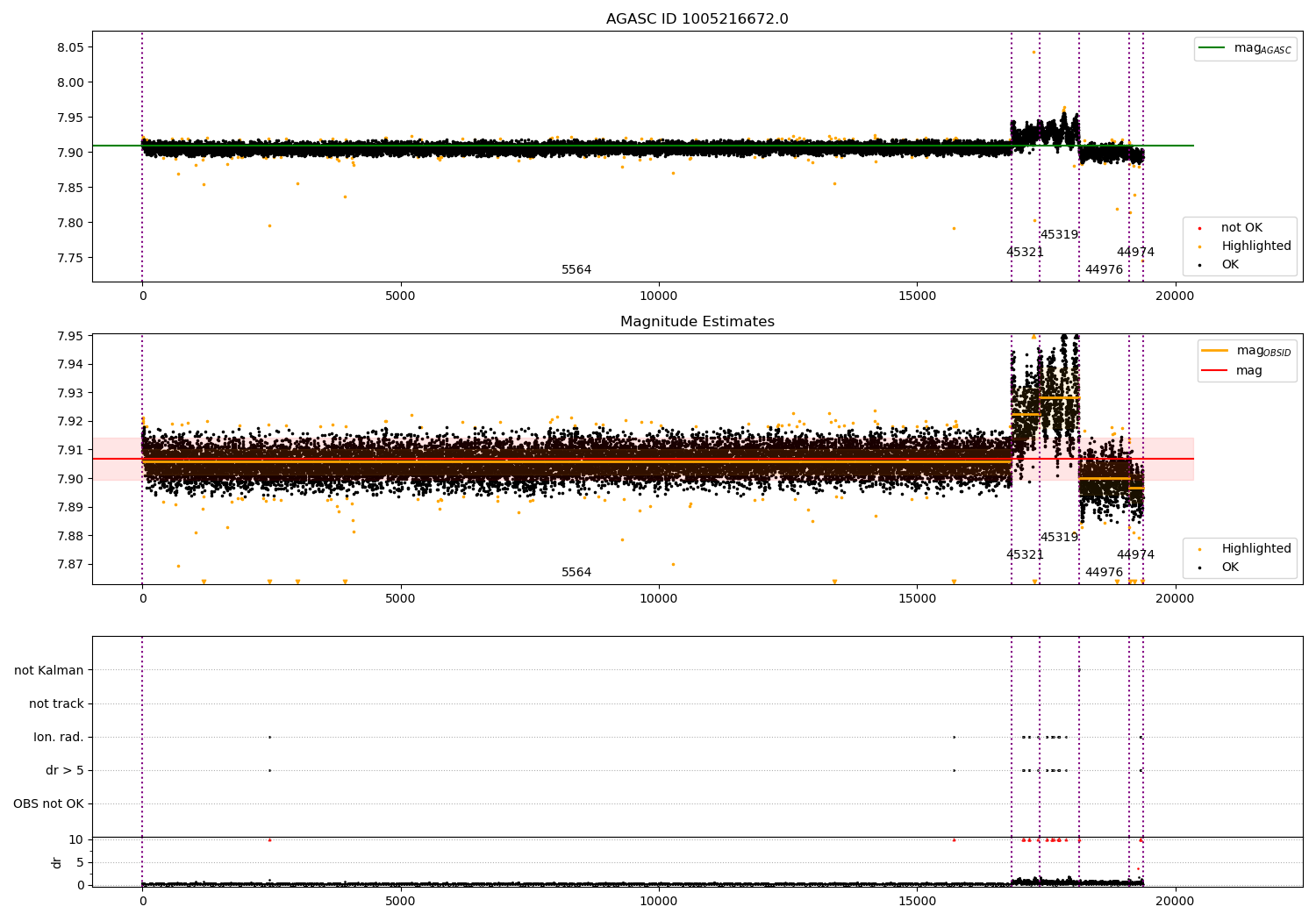The image size is (1316, 921).
Task: Click OBSID label 45319 in Magnitude Estimates plot
Action: click(x=1059, y=538)
